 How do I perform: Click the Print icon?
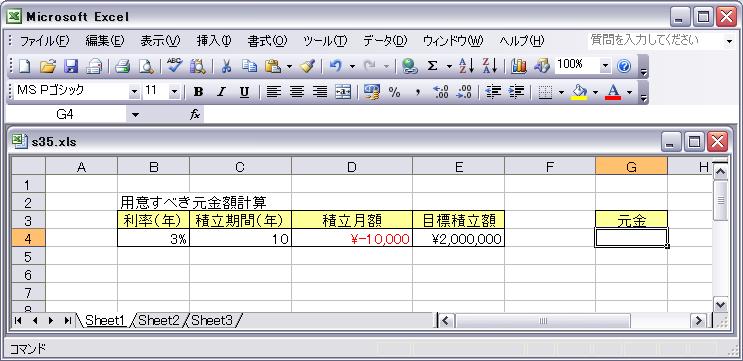pyautogui.click(x=123, y=67)
